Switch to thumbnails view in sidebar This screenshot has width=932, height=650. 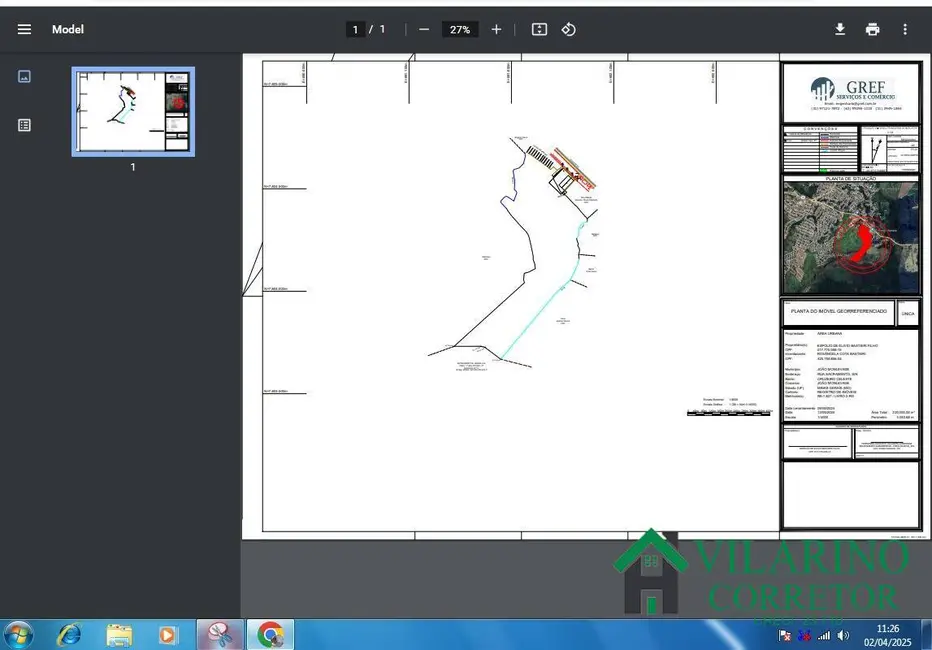pos(25,76)
